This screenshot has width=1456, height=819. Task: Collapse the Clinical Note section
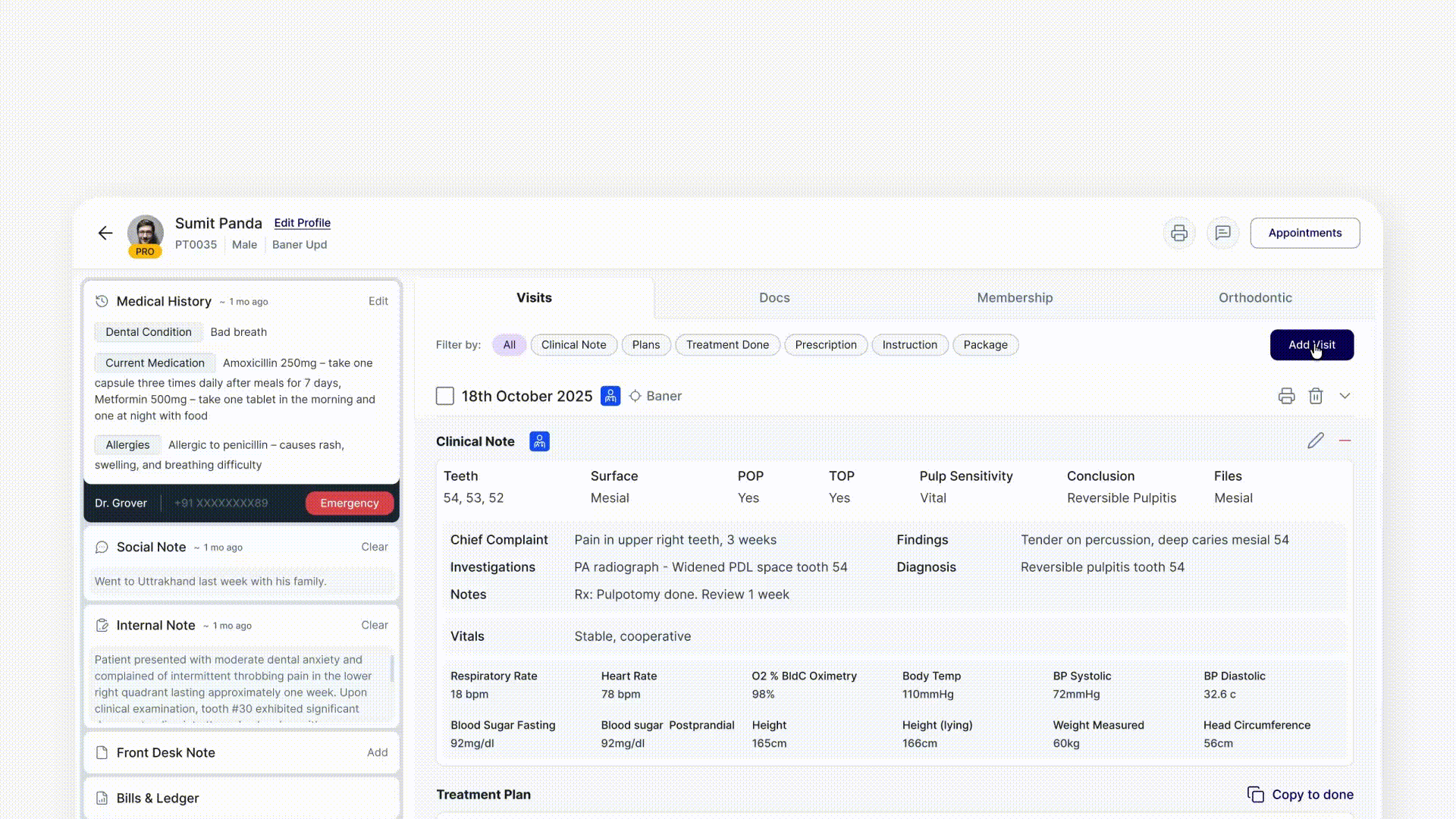[x=1346, y=440]
